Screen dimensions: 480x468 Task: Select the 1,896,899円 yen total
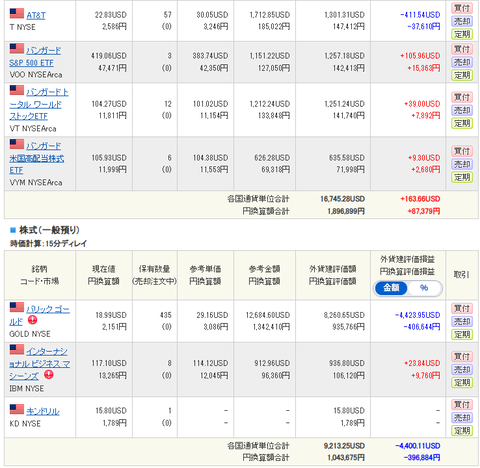[346, 211]
